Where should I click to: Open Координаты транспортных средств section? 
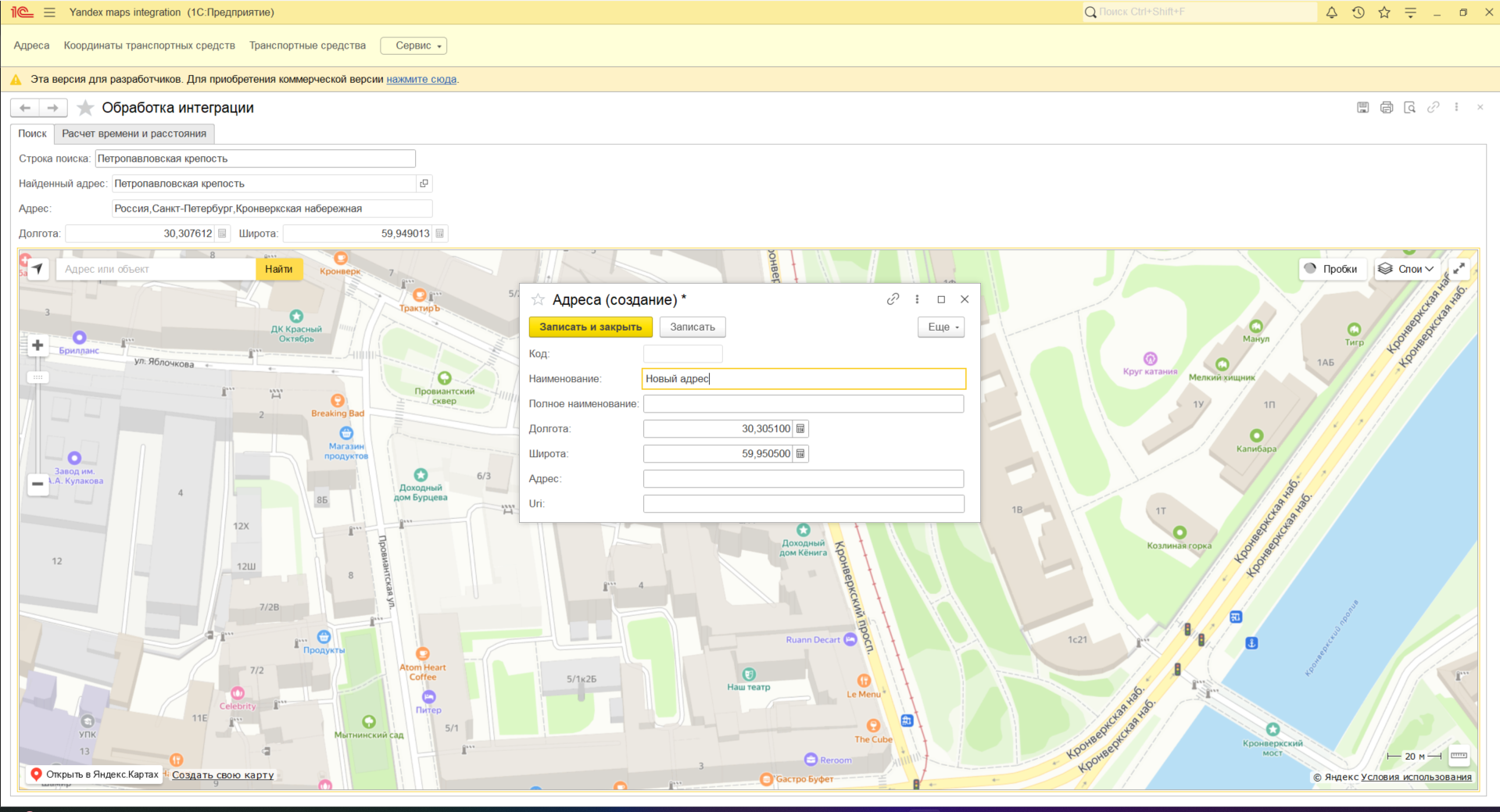[x=149, y=46]
